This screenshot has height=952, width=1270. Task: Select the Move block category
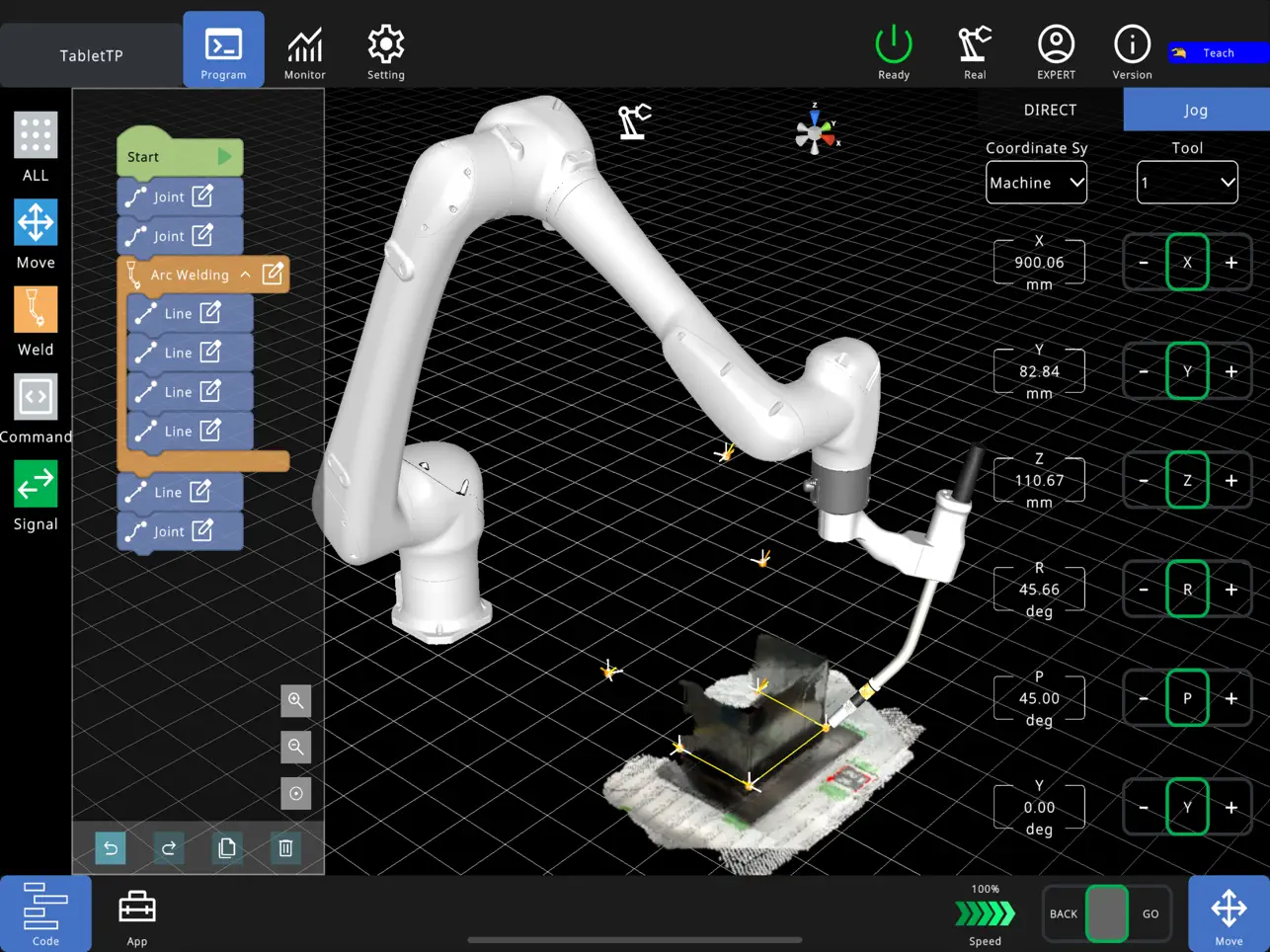coord(36,235)
